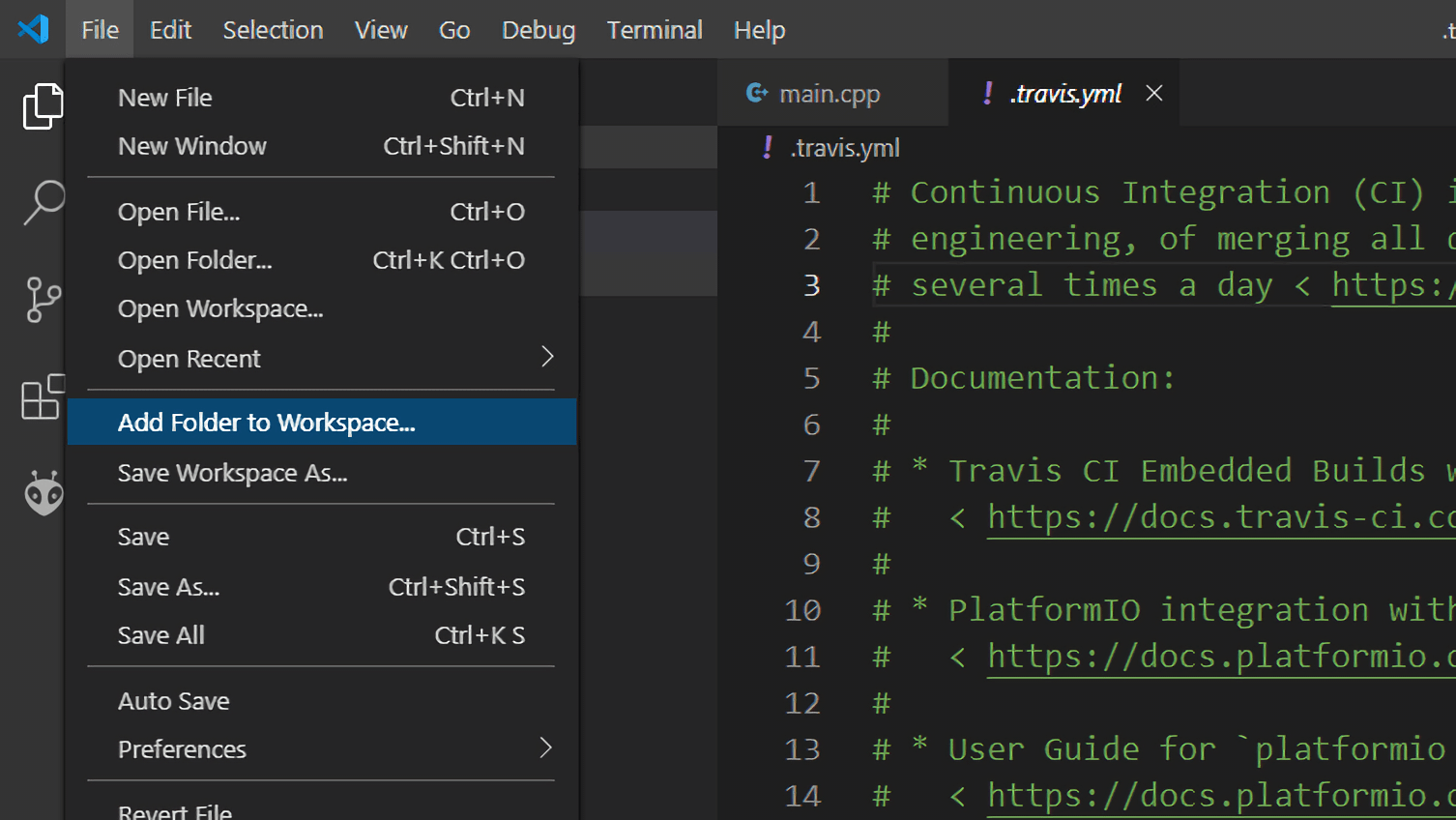The image size is (1456, 820).
Task: Click line number 5 in the gutter
Action: pyautogui.click(x=811, y=377)
